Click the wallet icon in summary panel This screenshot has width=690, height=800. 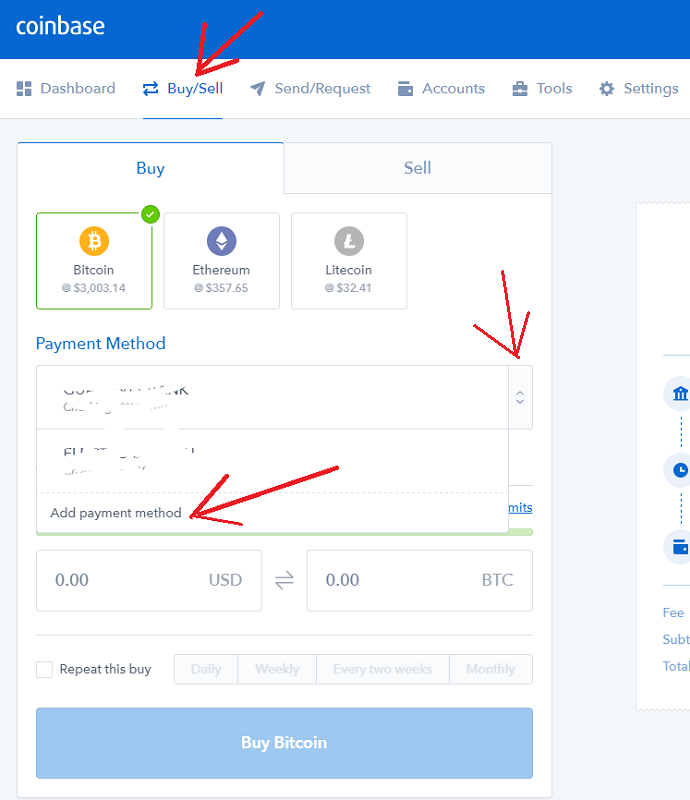pyautogui.click(x=680, y=546)
